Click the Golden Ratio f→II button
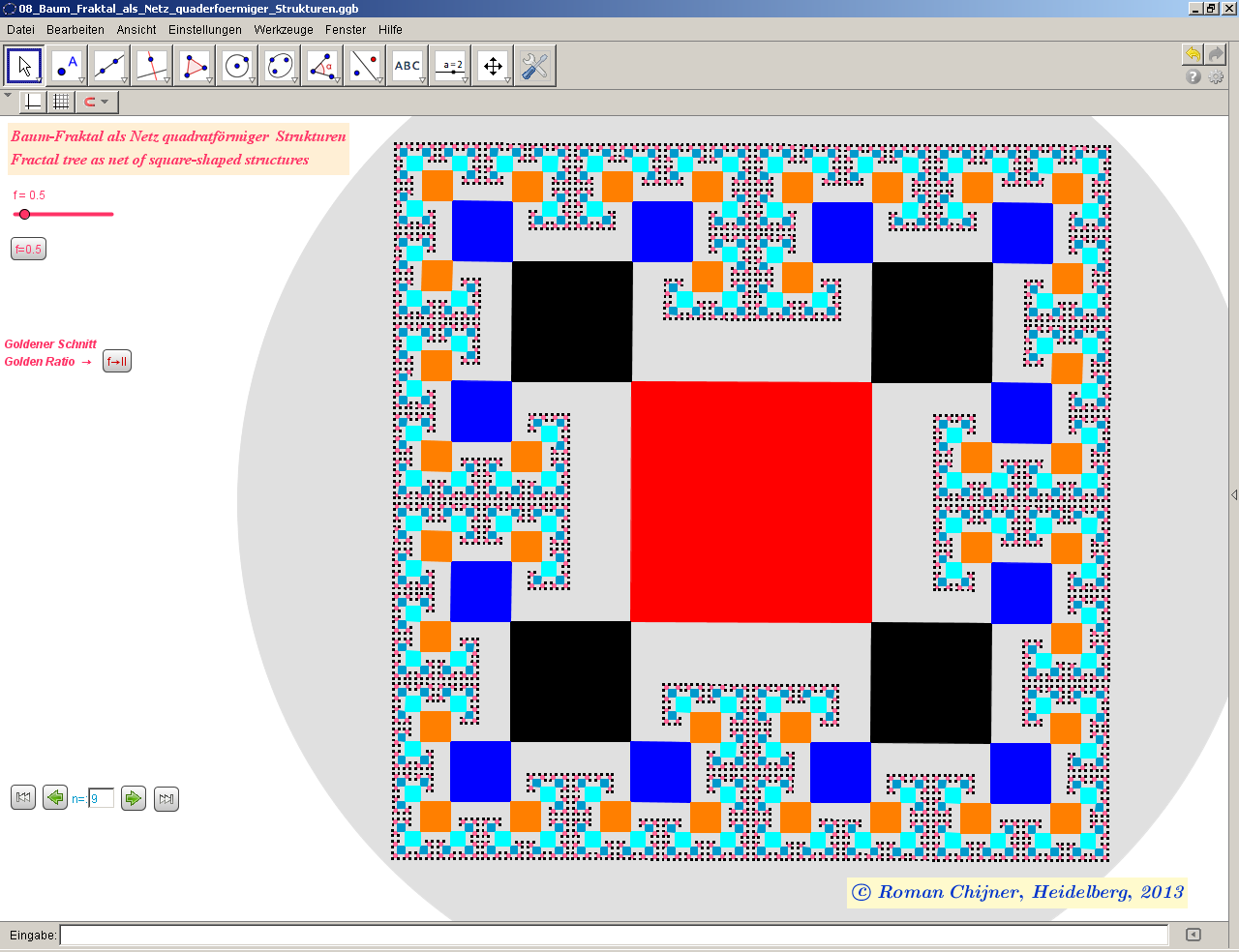 116,362
